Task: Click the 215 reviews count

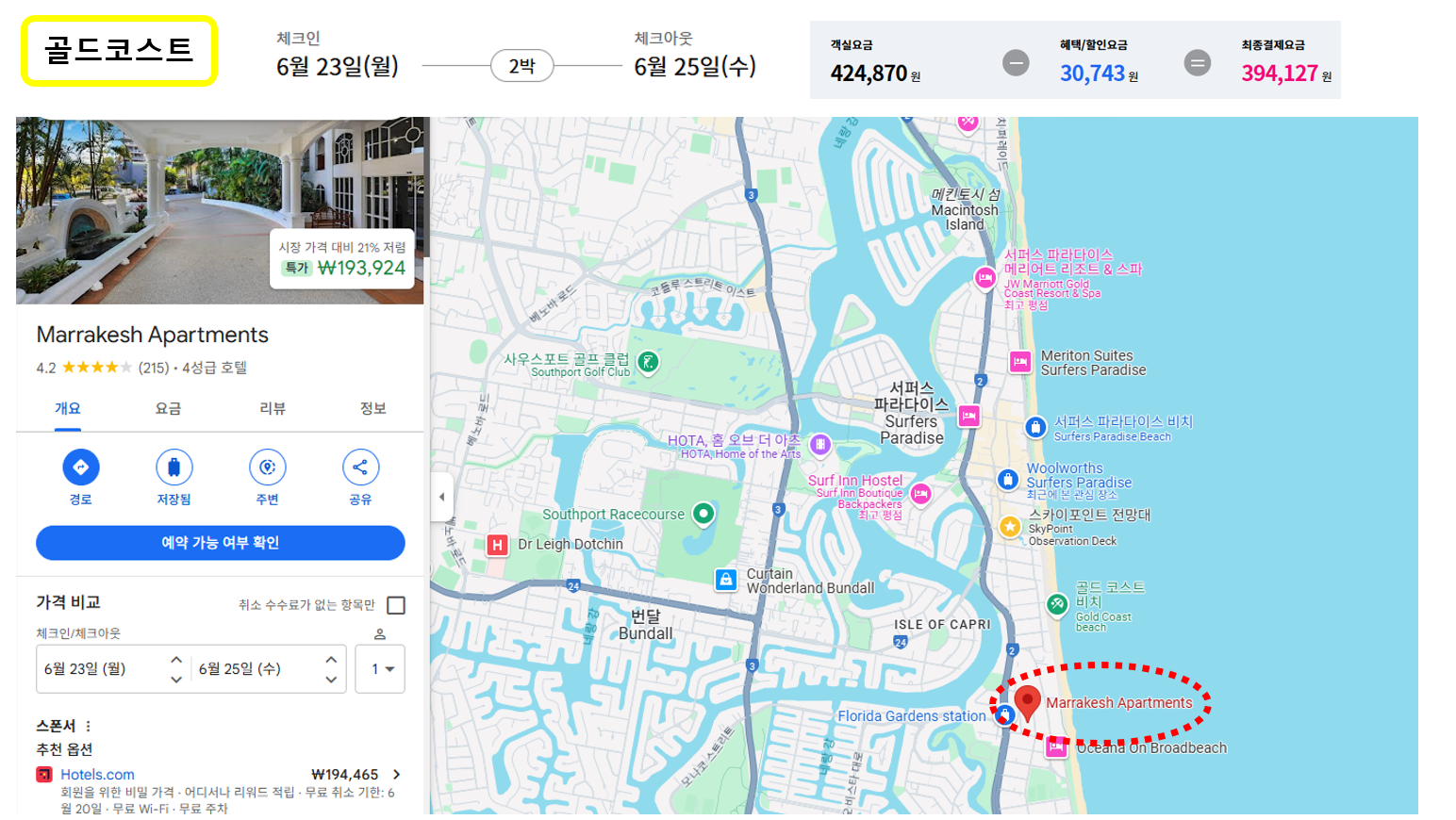Action: (x=154, y=368)
